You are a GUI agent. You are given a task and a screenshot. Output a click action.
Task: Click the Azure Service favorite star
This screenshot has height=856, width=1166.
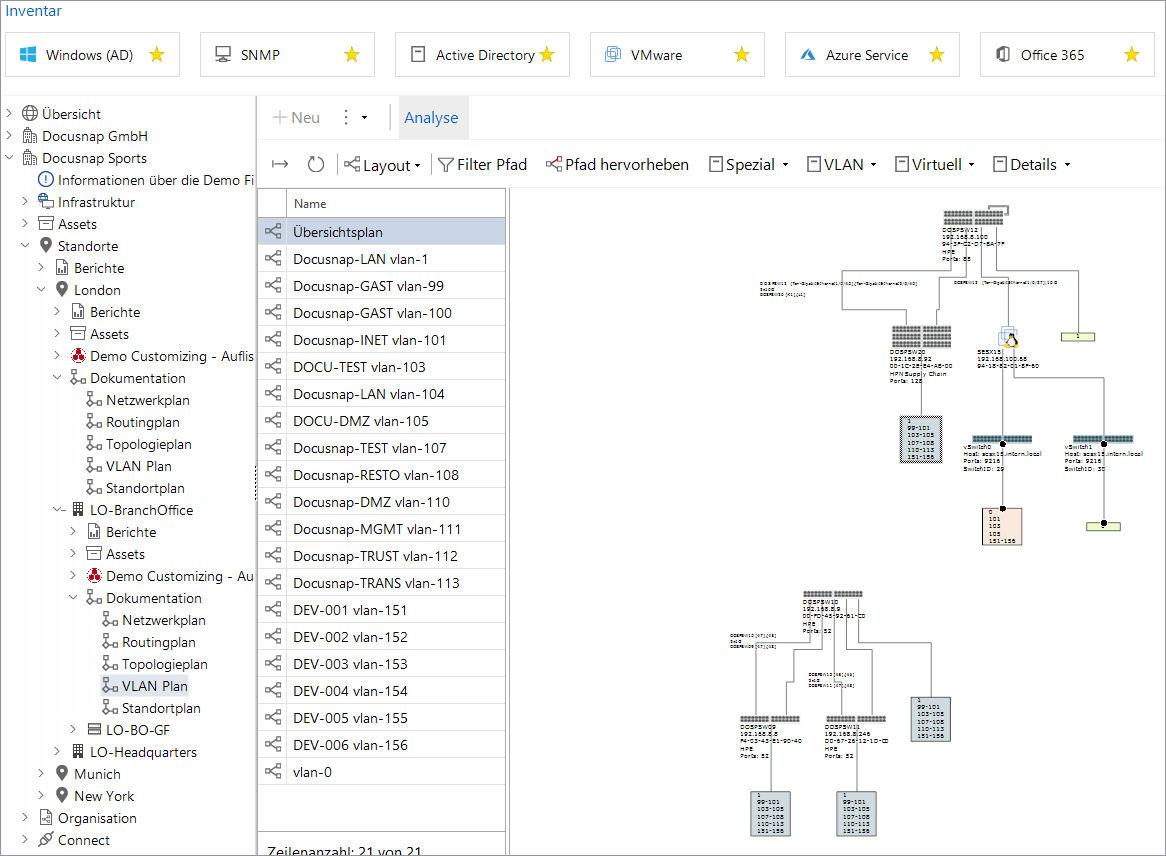coord(937,54)
